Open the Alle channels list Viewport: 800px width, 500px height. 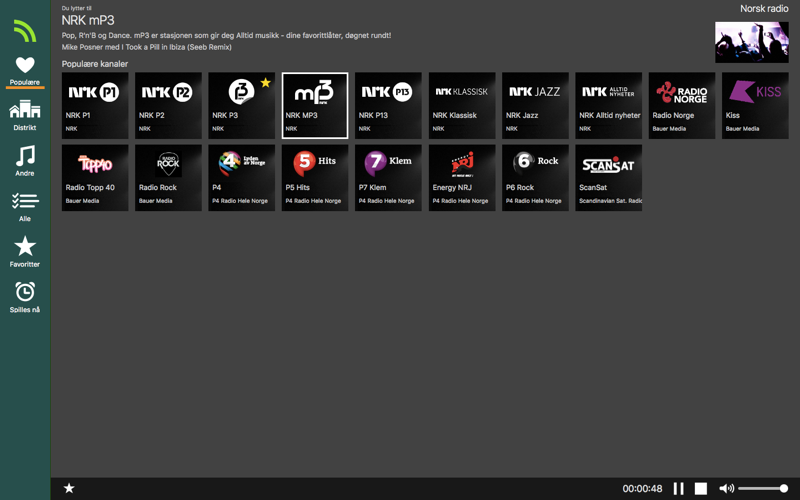tap(25, 207)
